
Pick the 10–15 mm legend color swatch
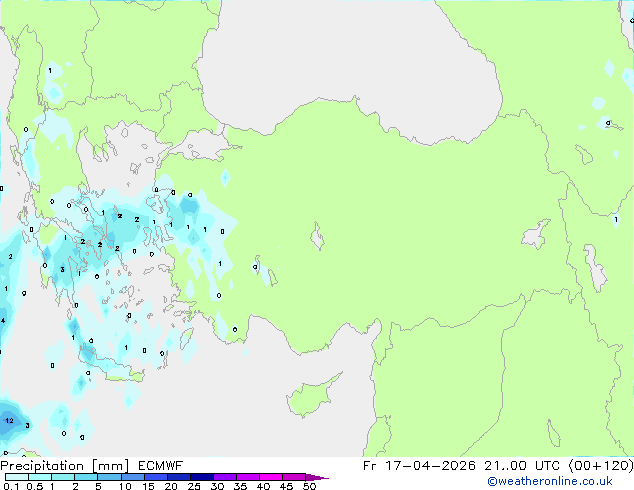[x=133, y=477]
